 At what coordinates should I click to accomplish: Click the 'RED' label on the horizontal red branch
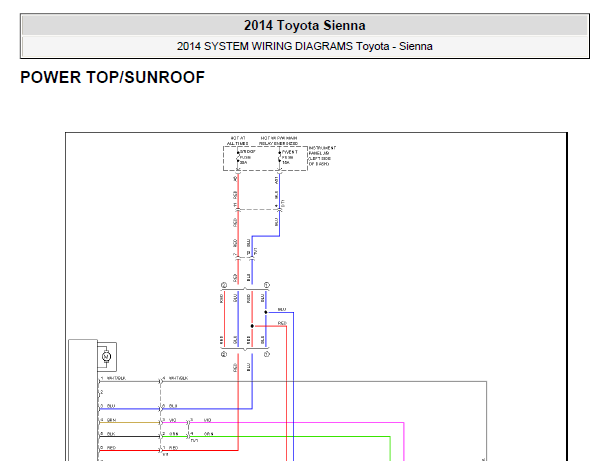pos(282,323)
